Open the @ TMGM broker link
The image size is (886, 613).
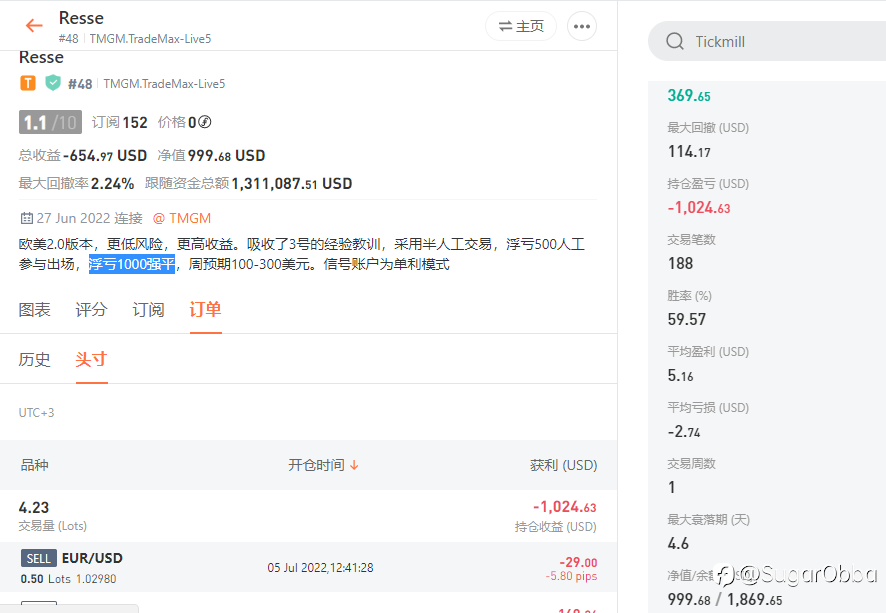[x=182, y=218]
